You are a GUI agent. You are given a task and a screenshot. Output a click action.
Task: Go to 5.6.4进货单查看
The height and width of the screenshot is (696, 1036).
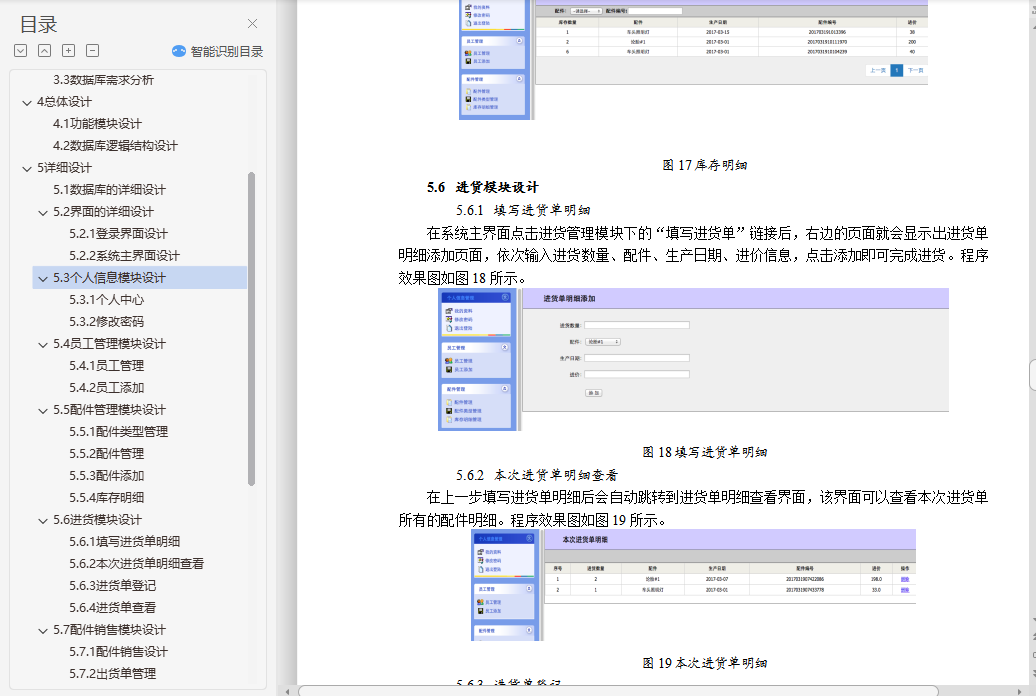[x=112, y=607]
